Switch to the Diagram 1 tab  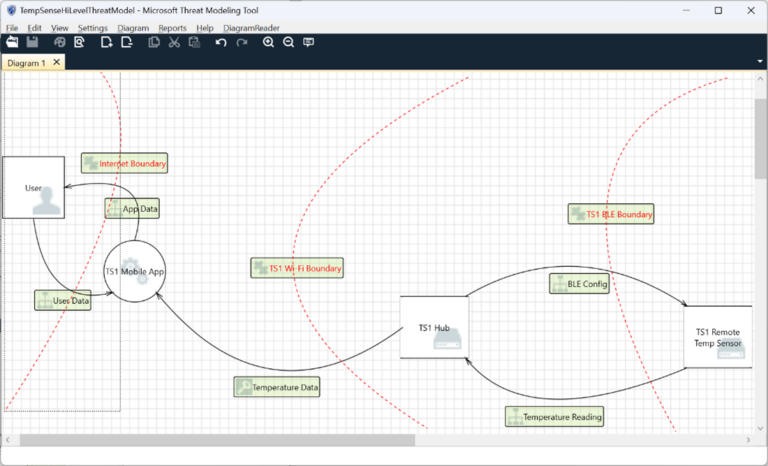pyautogui.click(x=26, y=62)
